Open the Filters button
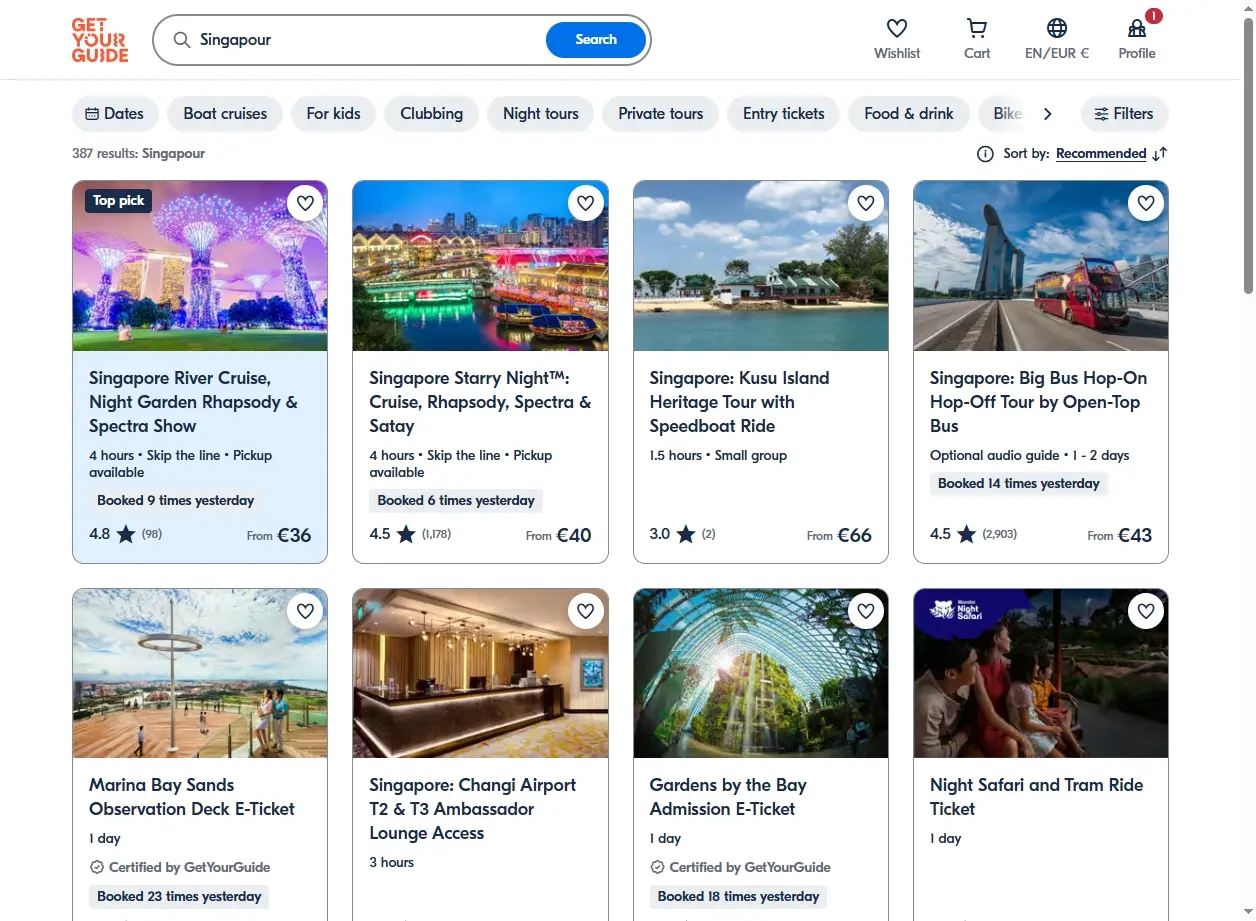Image resolution: width=1256 pixels, height=921 pixels. [1124, 114]
